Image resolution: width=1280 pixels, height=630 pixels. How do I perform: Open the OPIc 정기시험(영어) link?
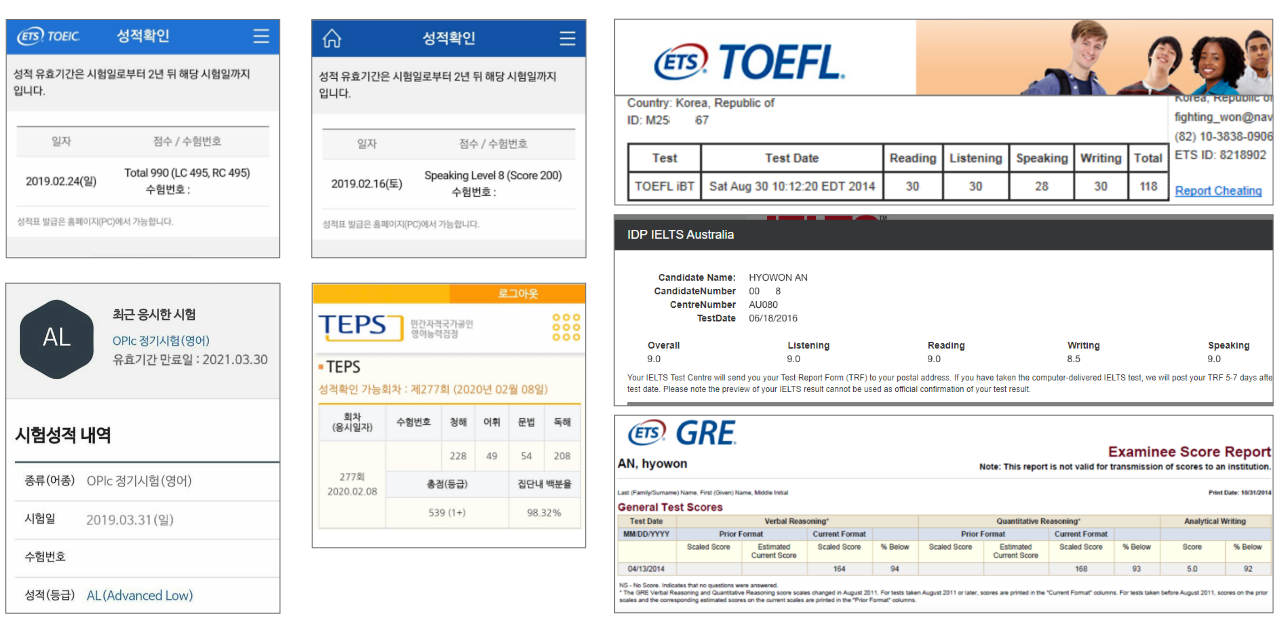pos(161,340)
